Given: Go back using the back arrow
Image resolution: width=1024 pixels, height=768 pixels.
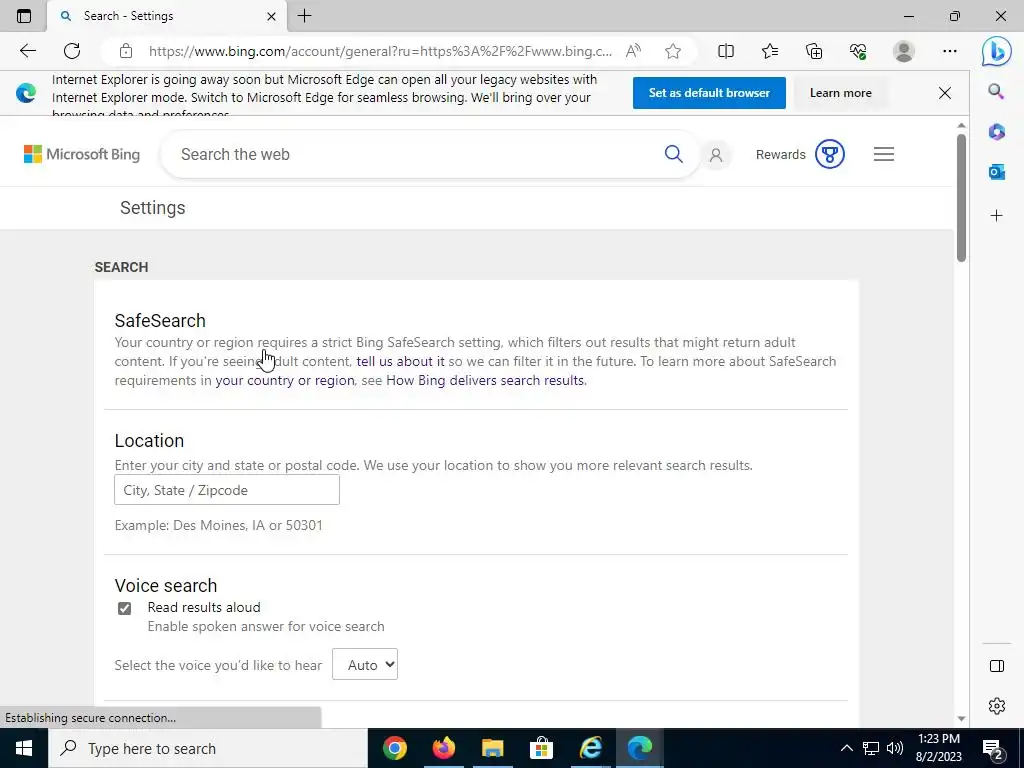Looking at the screenshot, I should pos(27,51).
